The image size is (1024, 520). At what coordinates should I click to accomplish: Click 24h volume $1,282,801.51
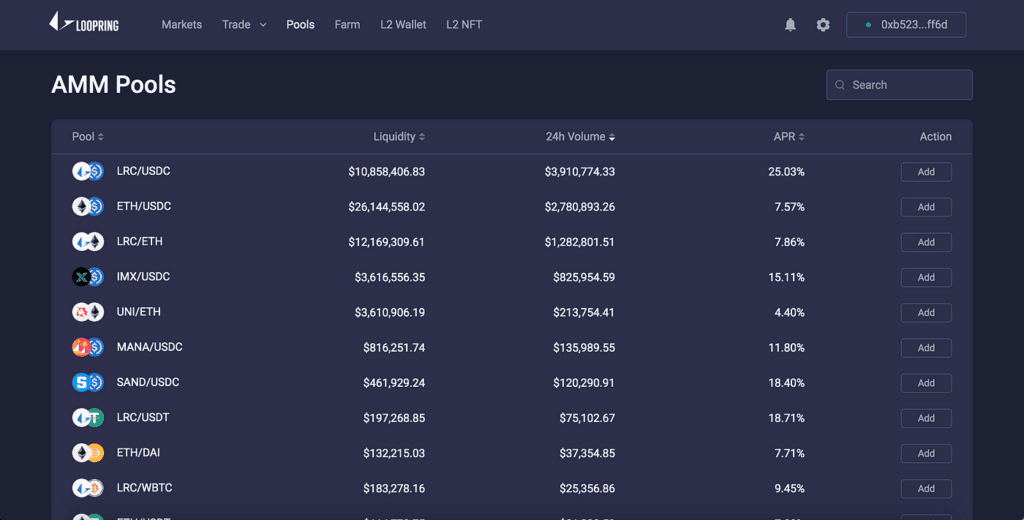coord(580,242)
